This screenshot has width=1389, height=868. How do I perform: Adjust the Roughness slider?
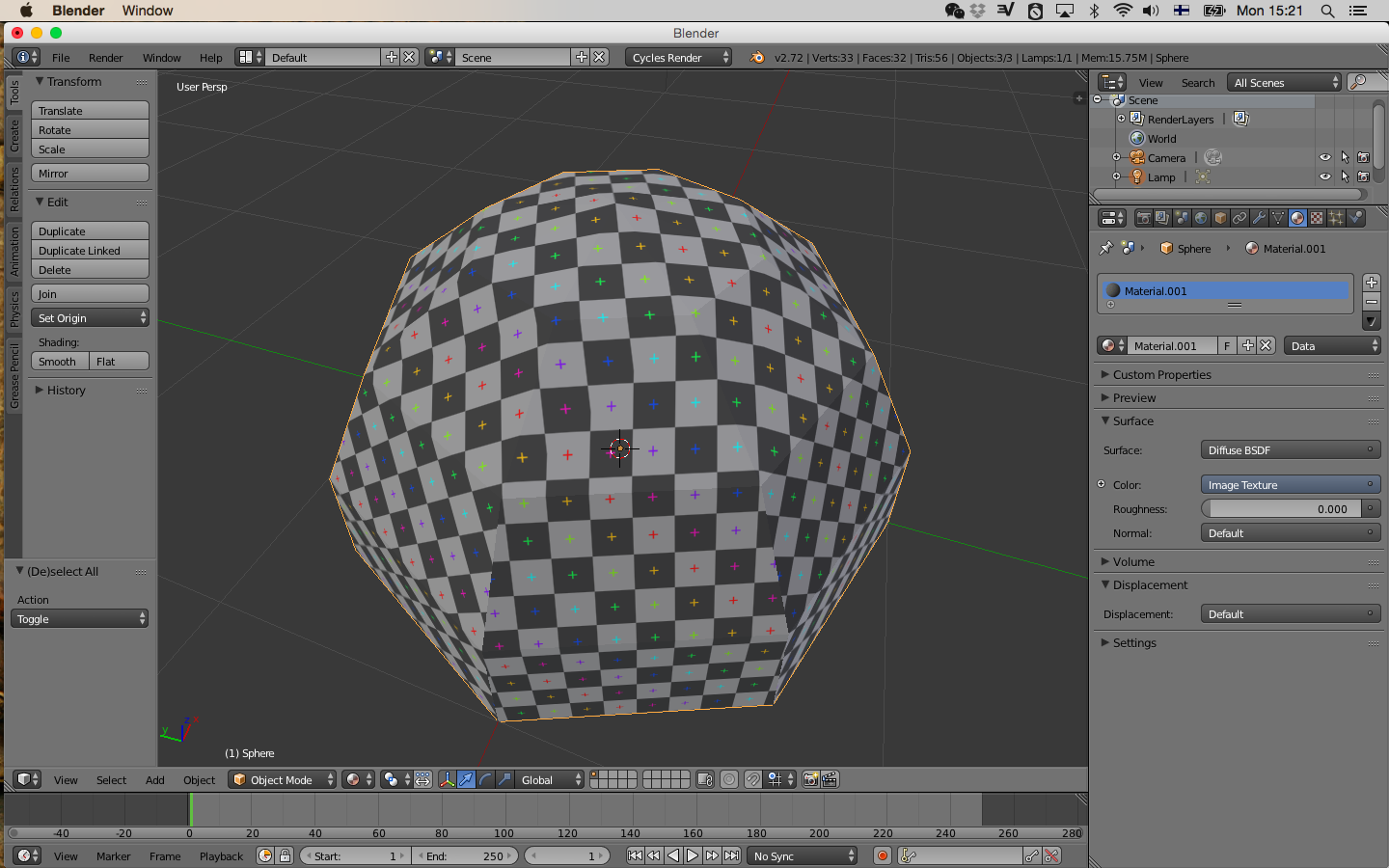pos(1280,509)
